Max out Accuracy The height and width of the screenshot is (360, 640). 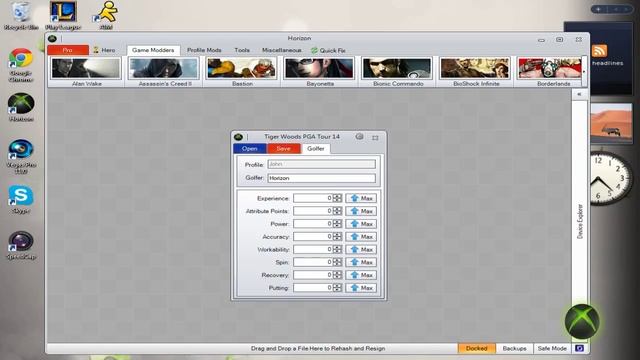pos(361,237)
